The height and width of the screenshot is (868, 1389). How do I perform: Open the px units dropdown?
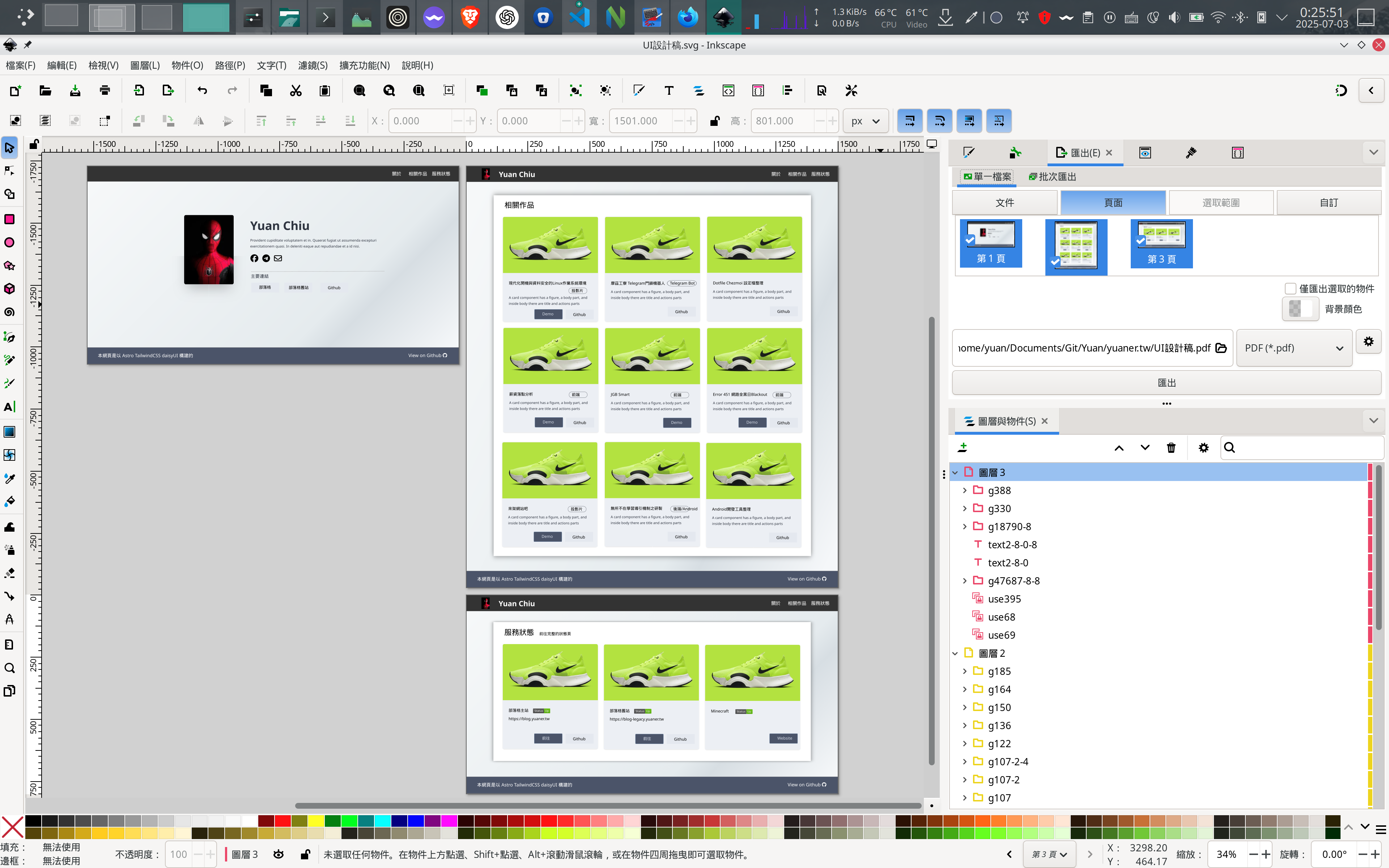coord(866,121)
